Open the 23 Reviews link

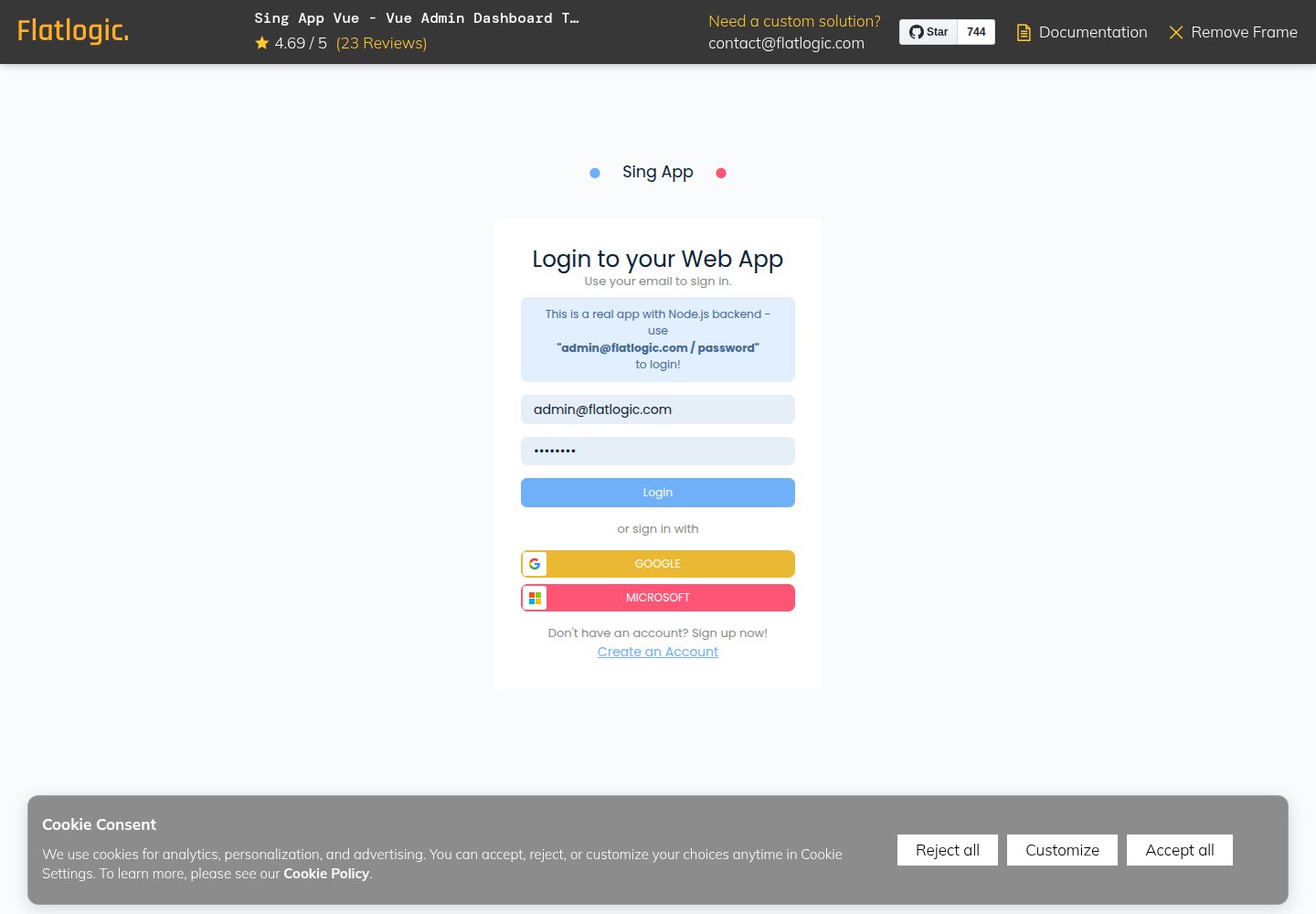[381, 43]
